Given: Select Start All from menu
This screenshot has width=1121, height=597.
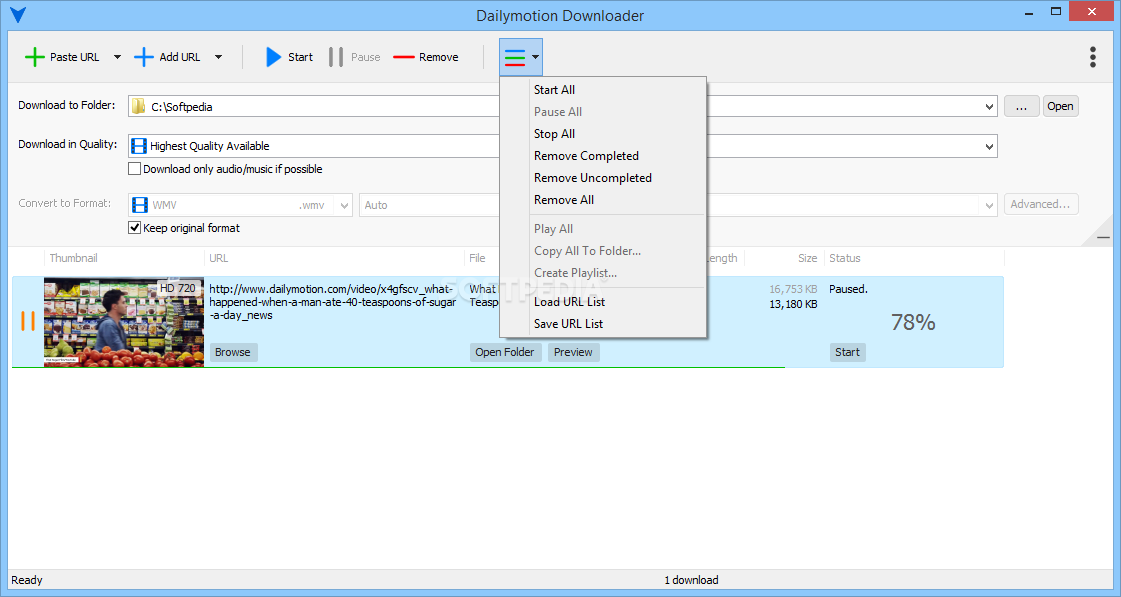Looking at the screenshot, I should click(x=603, y=89).
